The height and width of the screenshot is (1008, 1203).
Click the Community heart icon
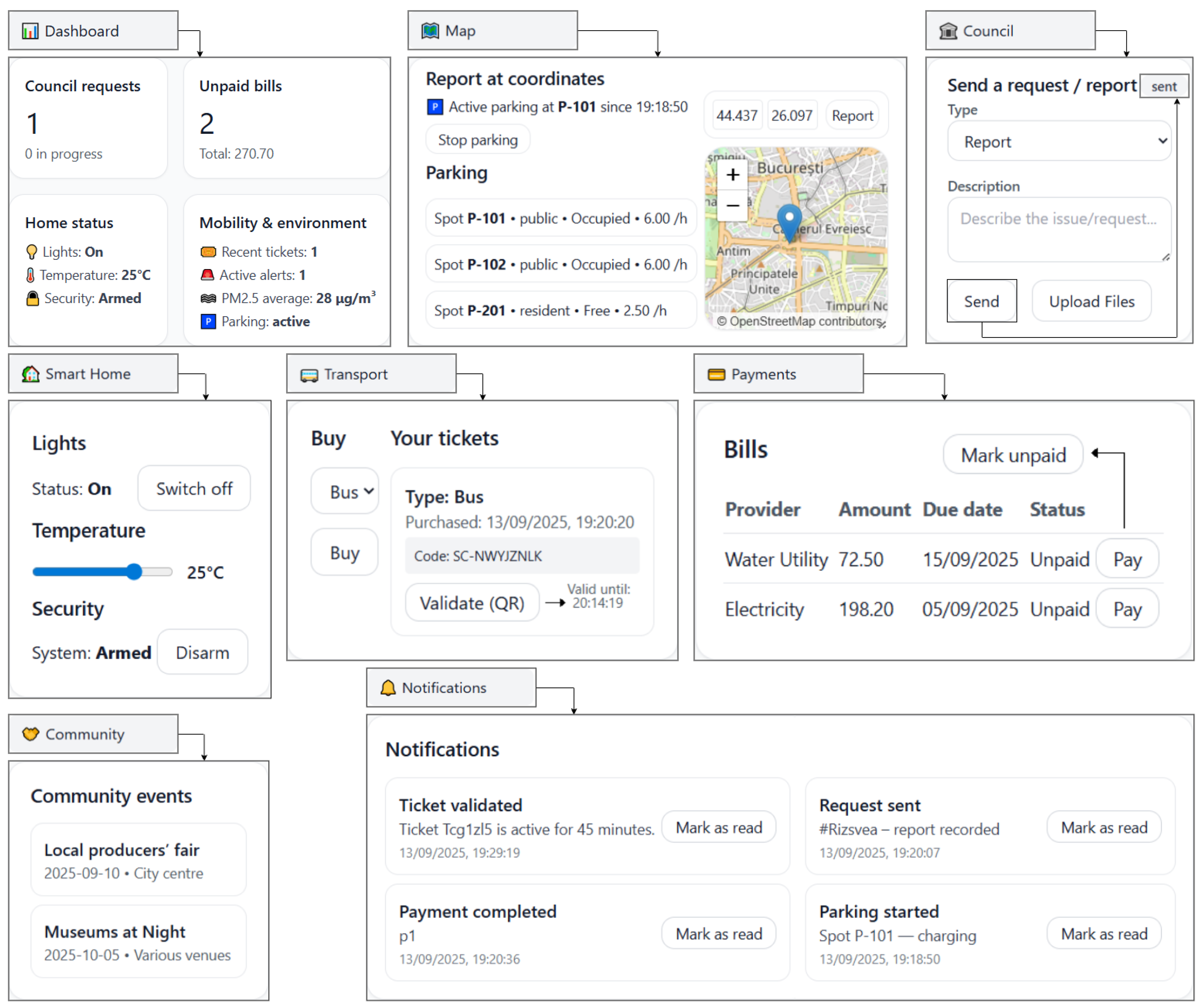[30, 734]
